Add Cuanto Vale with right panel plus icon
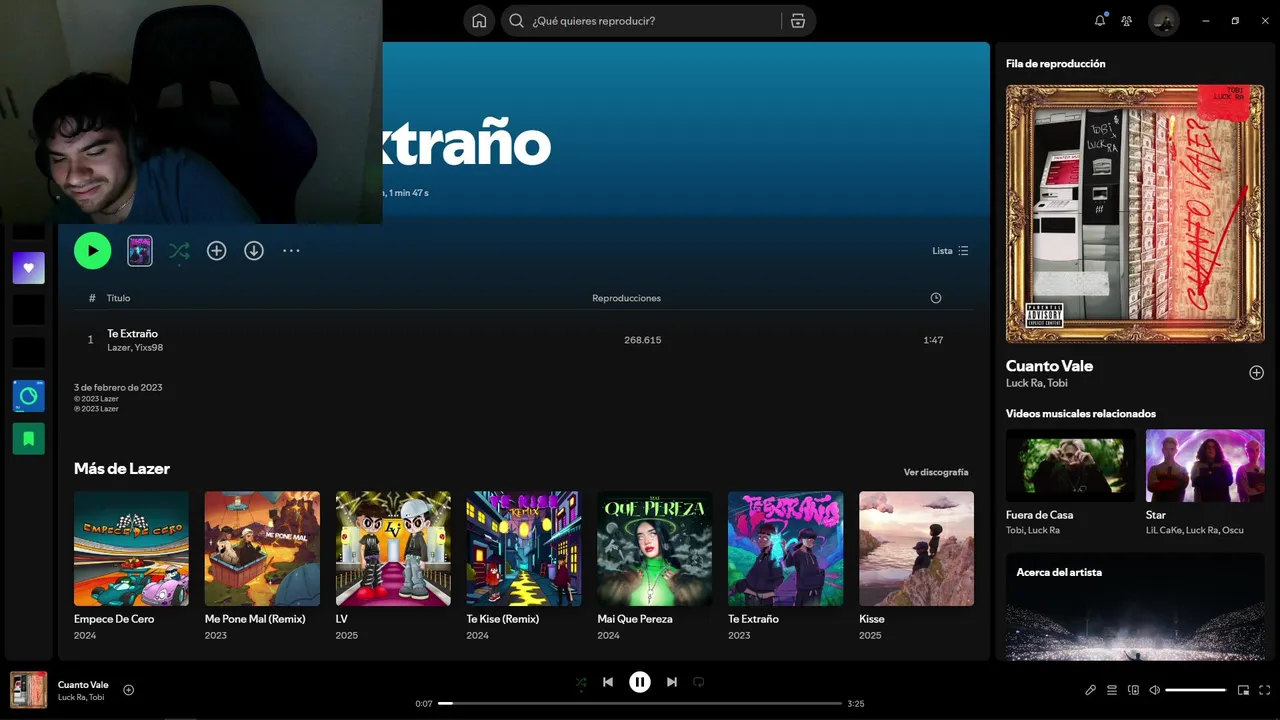 coord(1256,373)
